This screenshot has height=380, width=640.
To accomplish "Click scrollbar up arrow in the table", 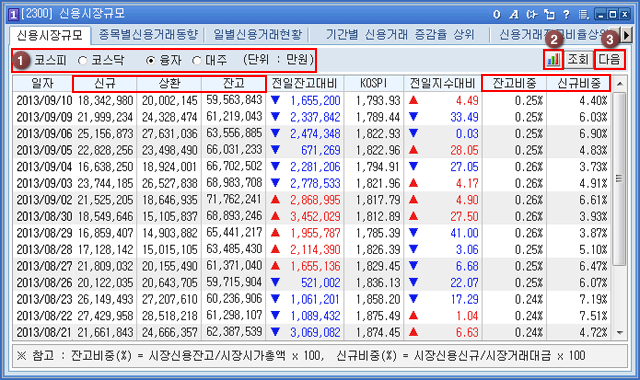I will point(620,84).
